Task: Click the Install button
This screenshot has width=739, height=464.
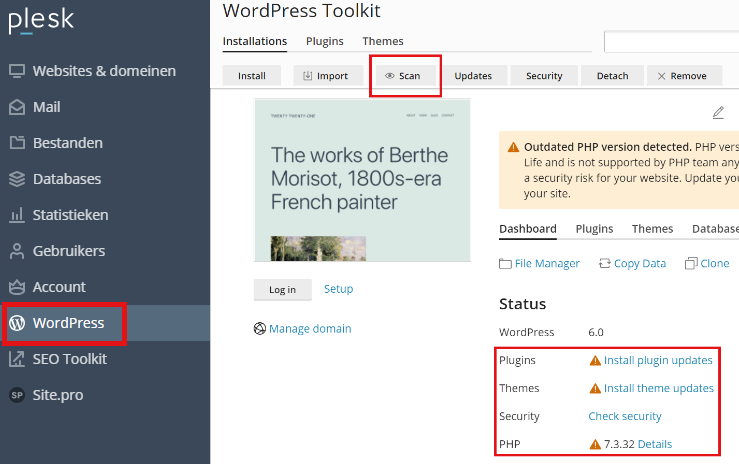Action: (252, 76)
